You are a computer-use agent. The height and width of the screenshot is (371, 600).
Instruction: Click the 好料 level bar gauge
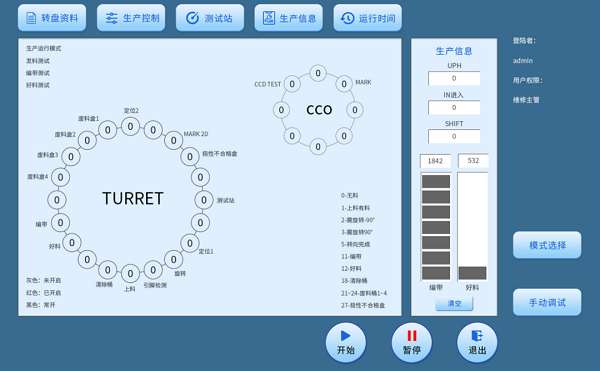pyautogui.click(x=473, y=227)
